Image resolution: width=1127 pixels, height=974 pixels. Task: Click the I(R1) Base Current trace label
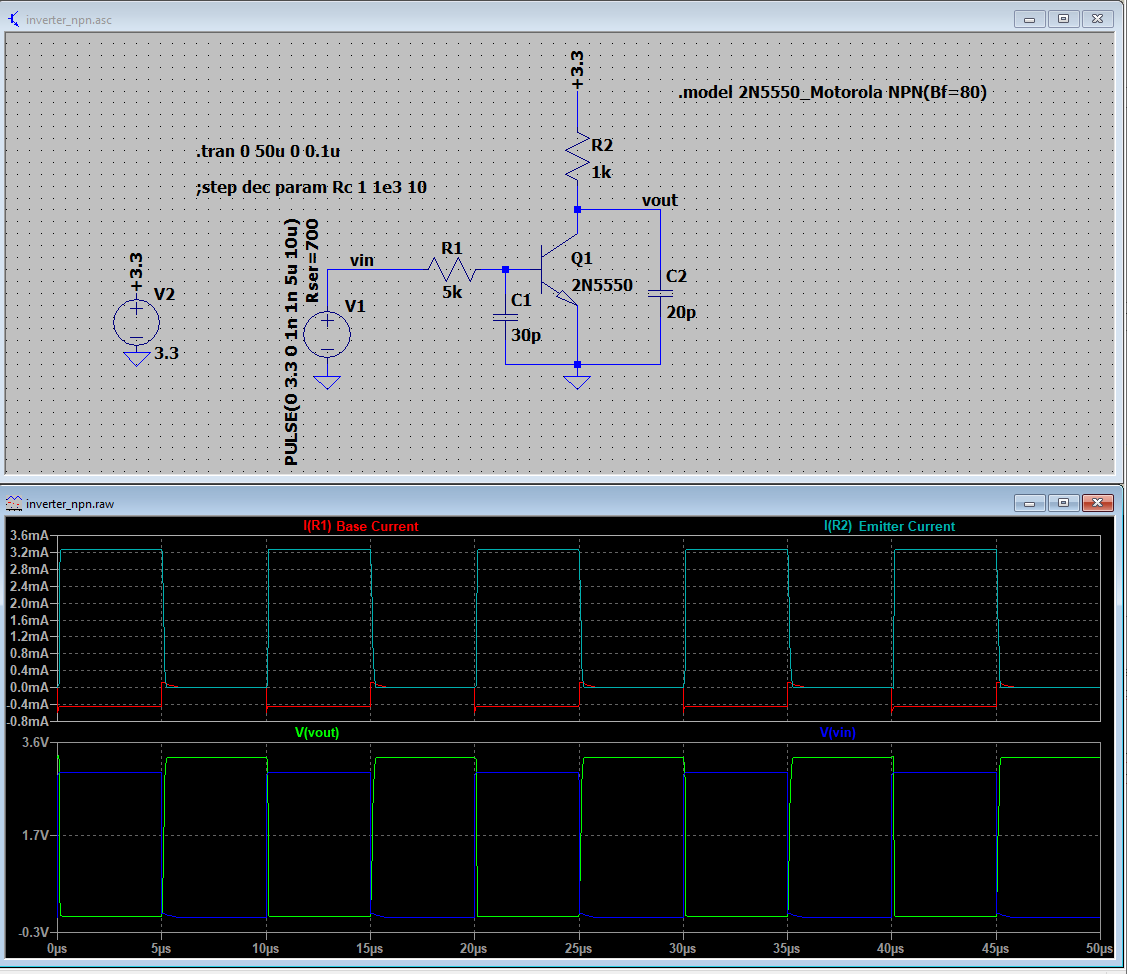(x=361, y=526)
